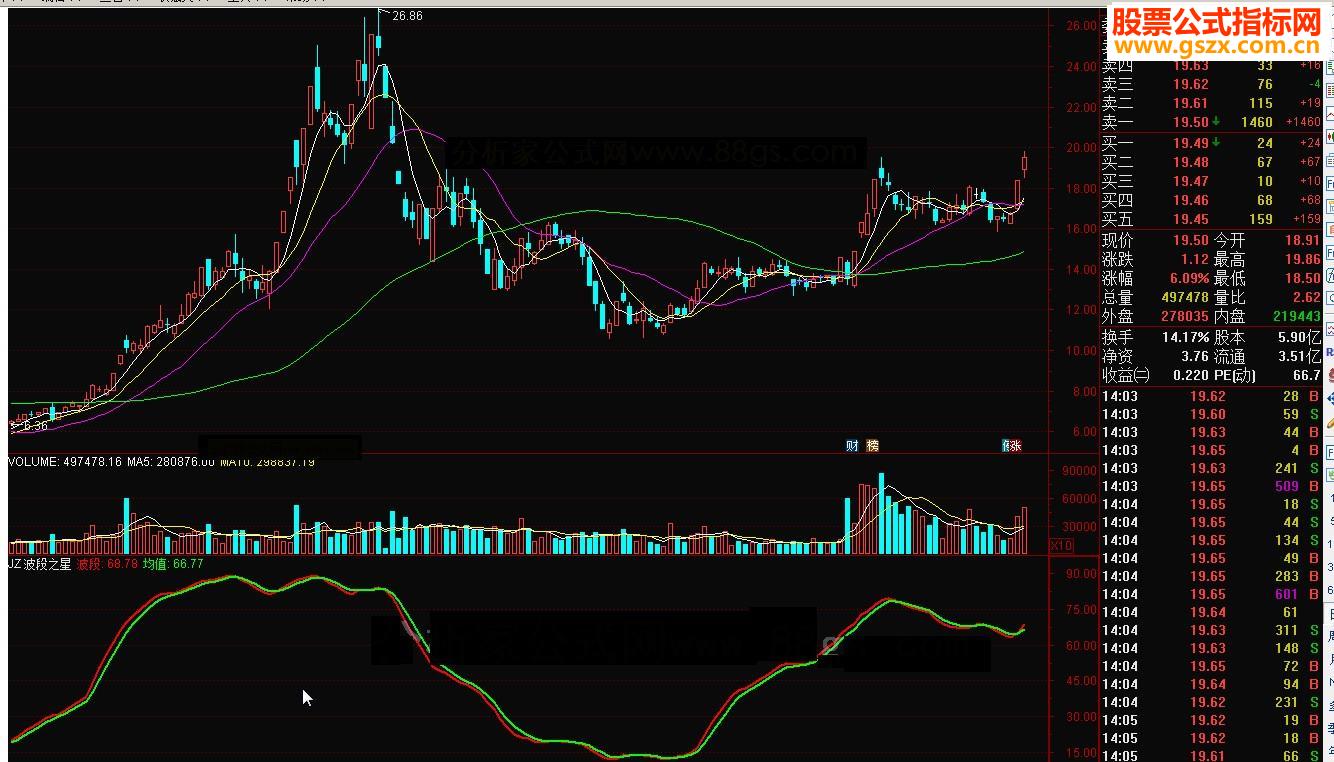1334x762 pixels.
Task: Select the 14:03 19.60 59 S tick
Action: click(1210, 414)
